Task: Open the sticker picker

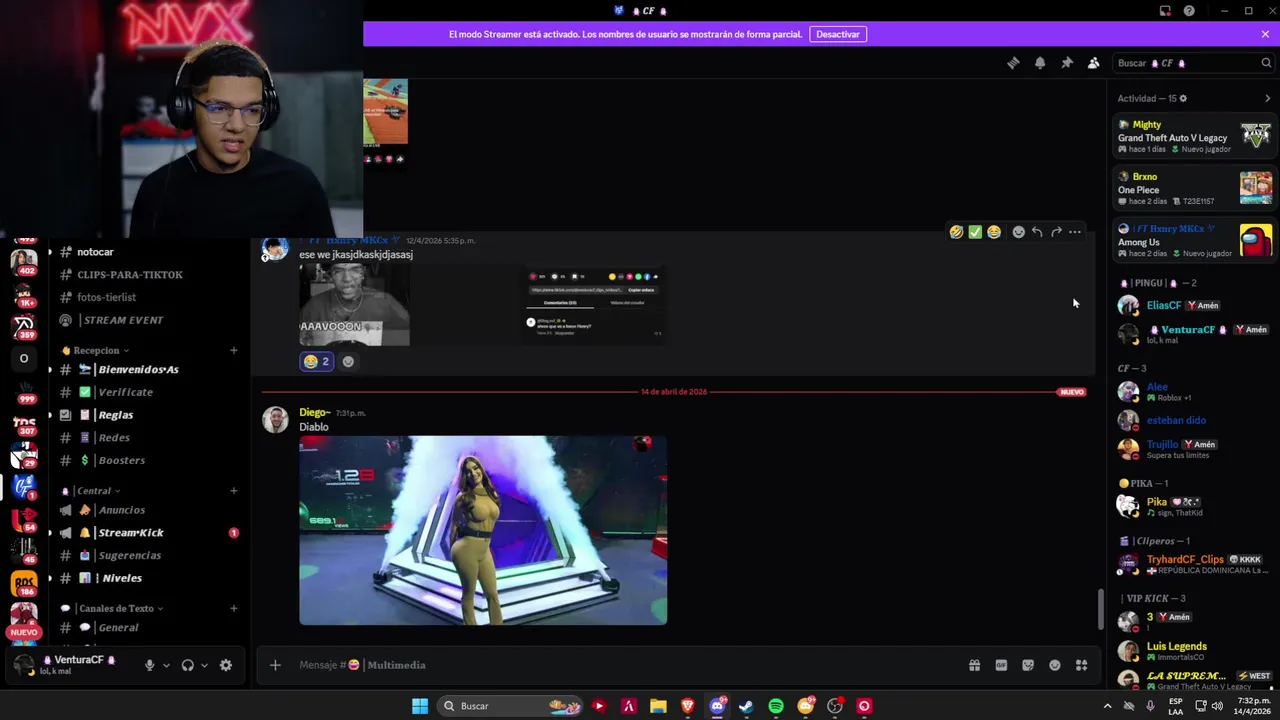Action: (1028, 665)
